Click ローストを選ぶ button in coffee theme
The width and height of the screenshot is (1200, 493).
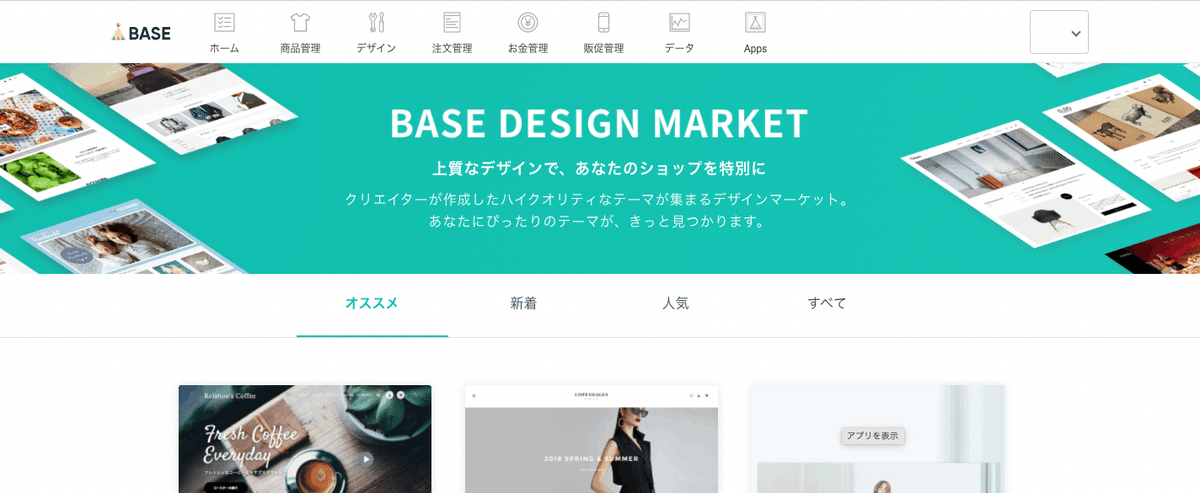(x=225, y=487)
